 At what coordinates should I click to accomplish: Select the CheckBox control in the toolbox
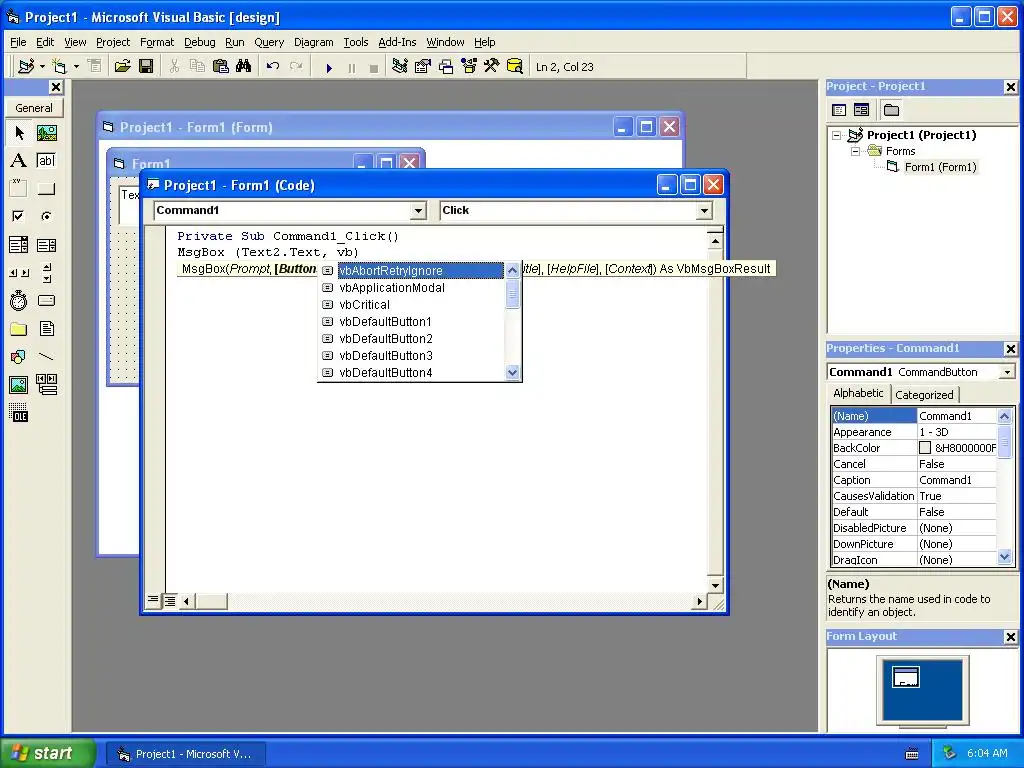click(19, 216)
